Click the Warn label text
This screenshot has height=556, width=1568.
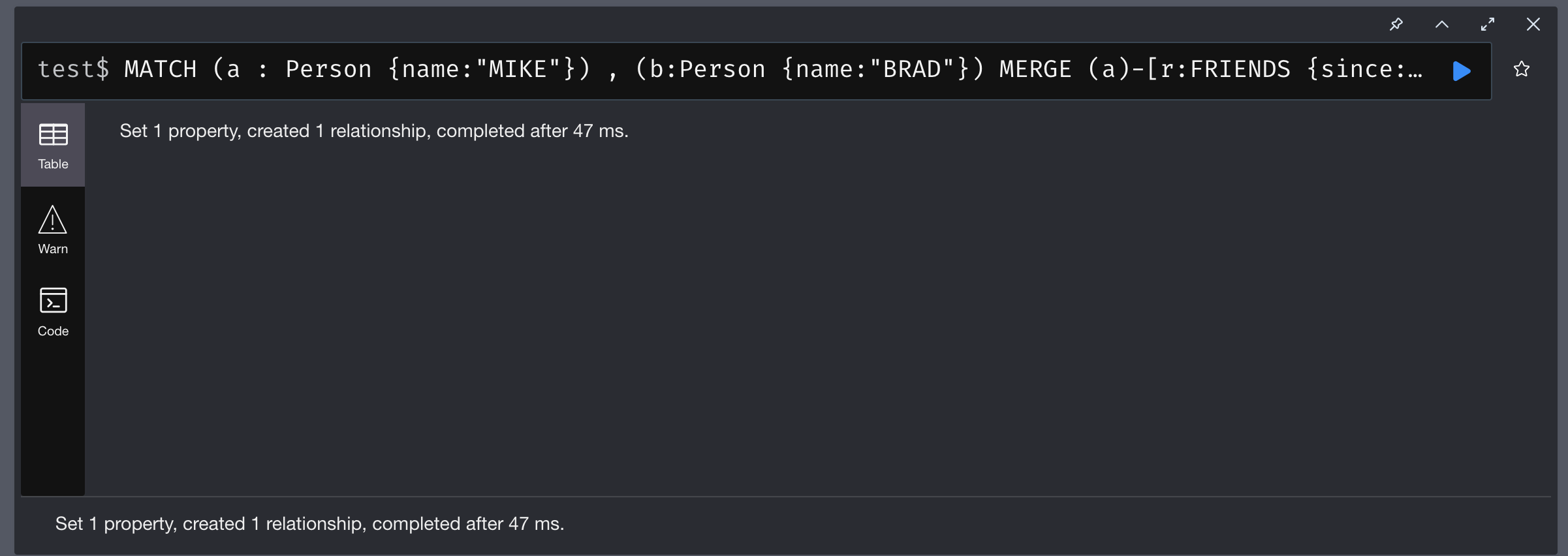coord(53,249)
